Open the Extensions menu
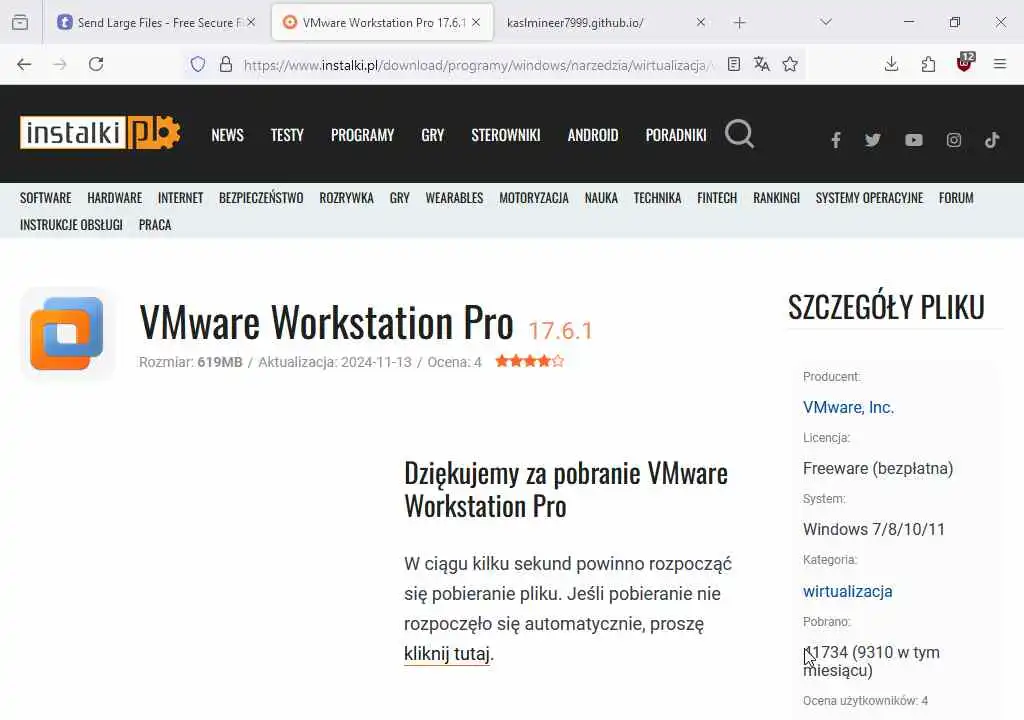 928,64
